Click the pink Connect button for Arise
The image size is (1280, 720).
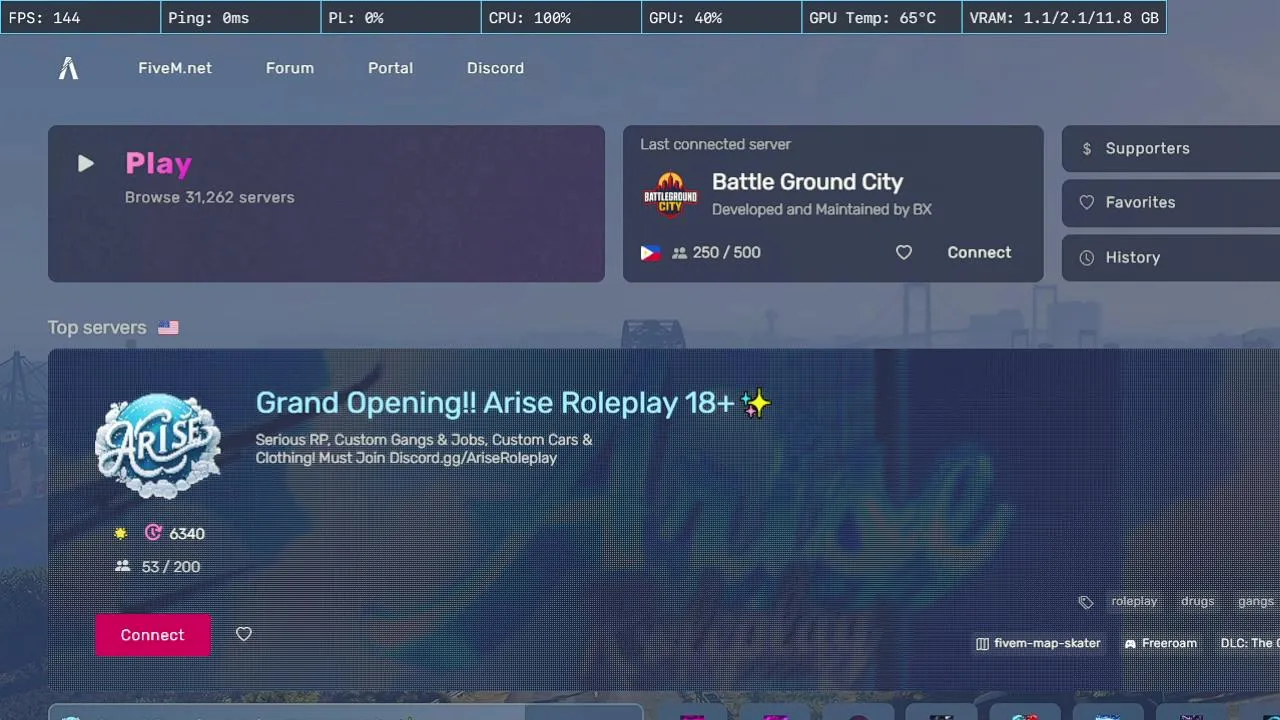[153, 635]
